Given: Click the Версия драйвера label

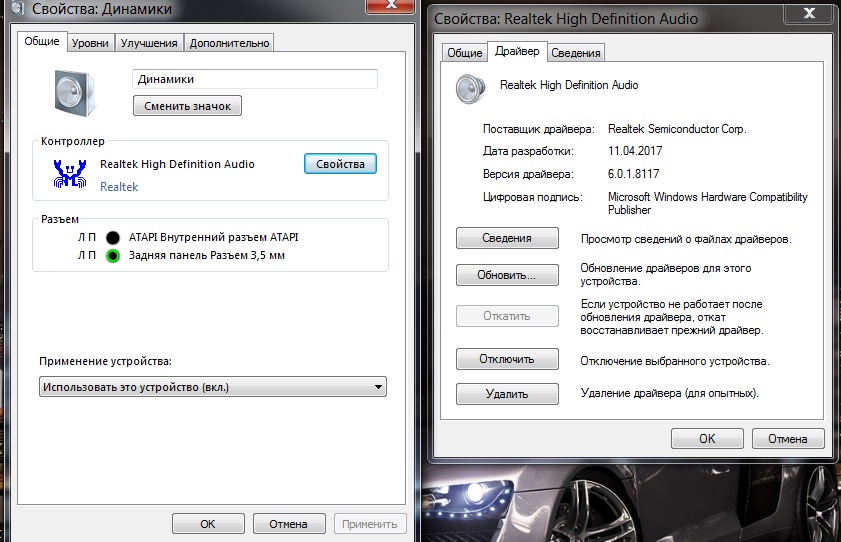Looking at the screenshot, I should 528,174.
